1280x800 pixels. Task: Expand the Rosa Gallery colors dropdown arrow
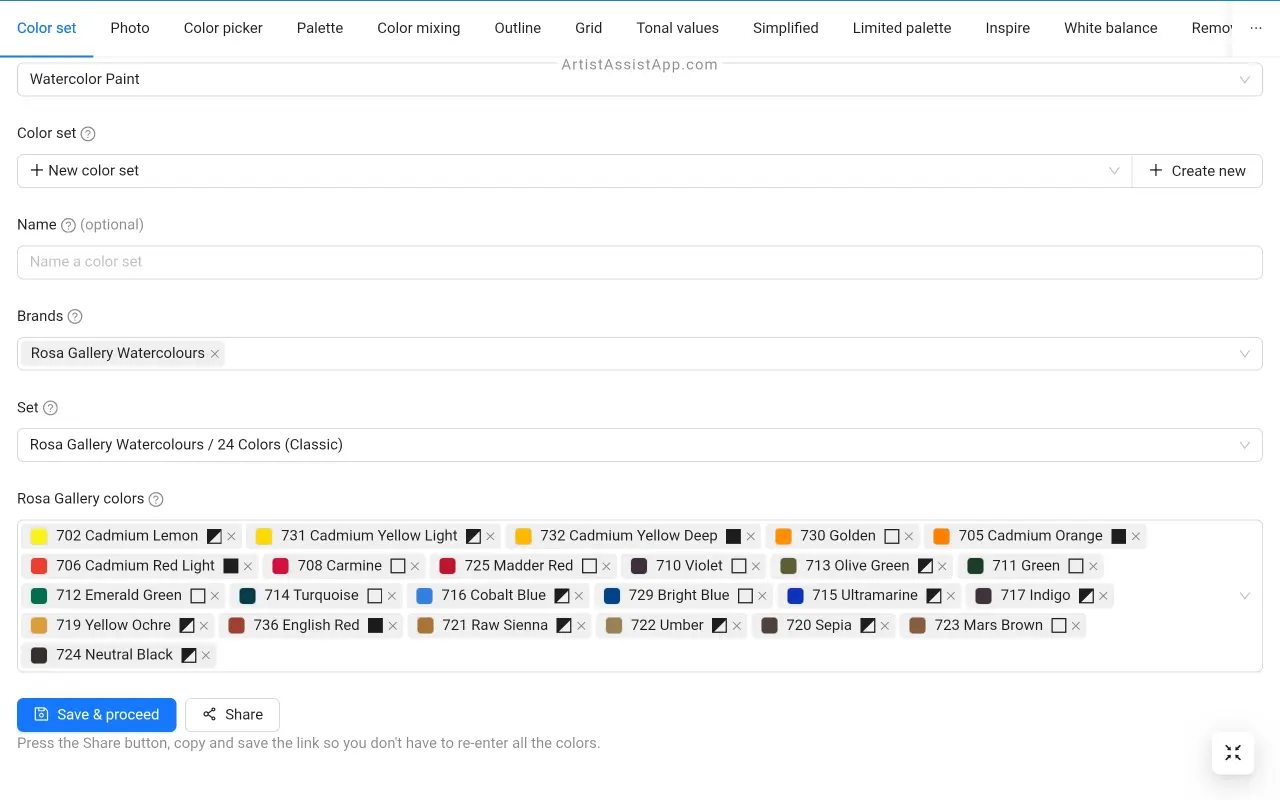click(x=1245, y=596)
